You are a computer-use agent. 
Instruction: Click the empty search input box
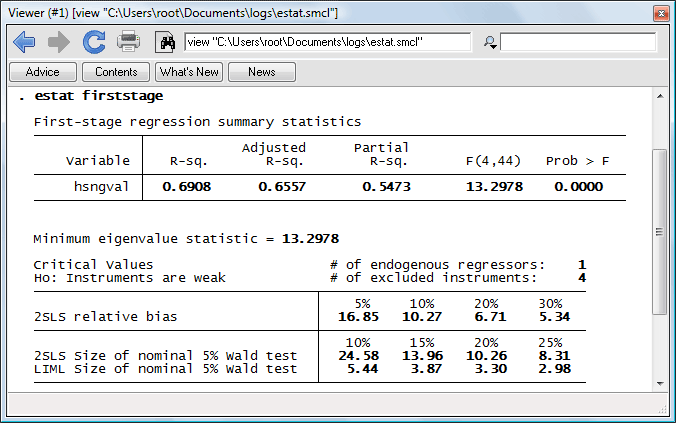pos(578,42)
